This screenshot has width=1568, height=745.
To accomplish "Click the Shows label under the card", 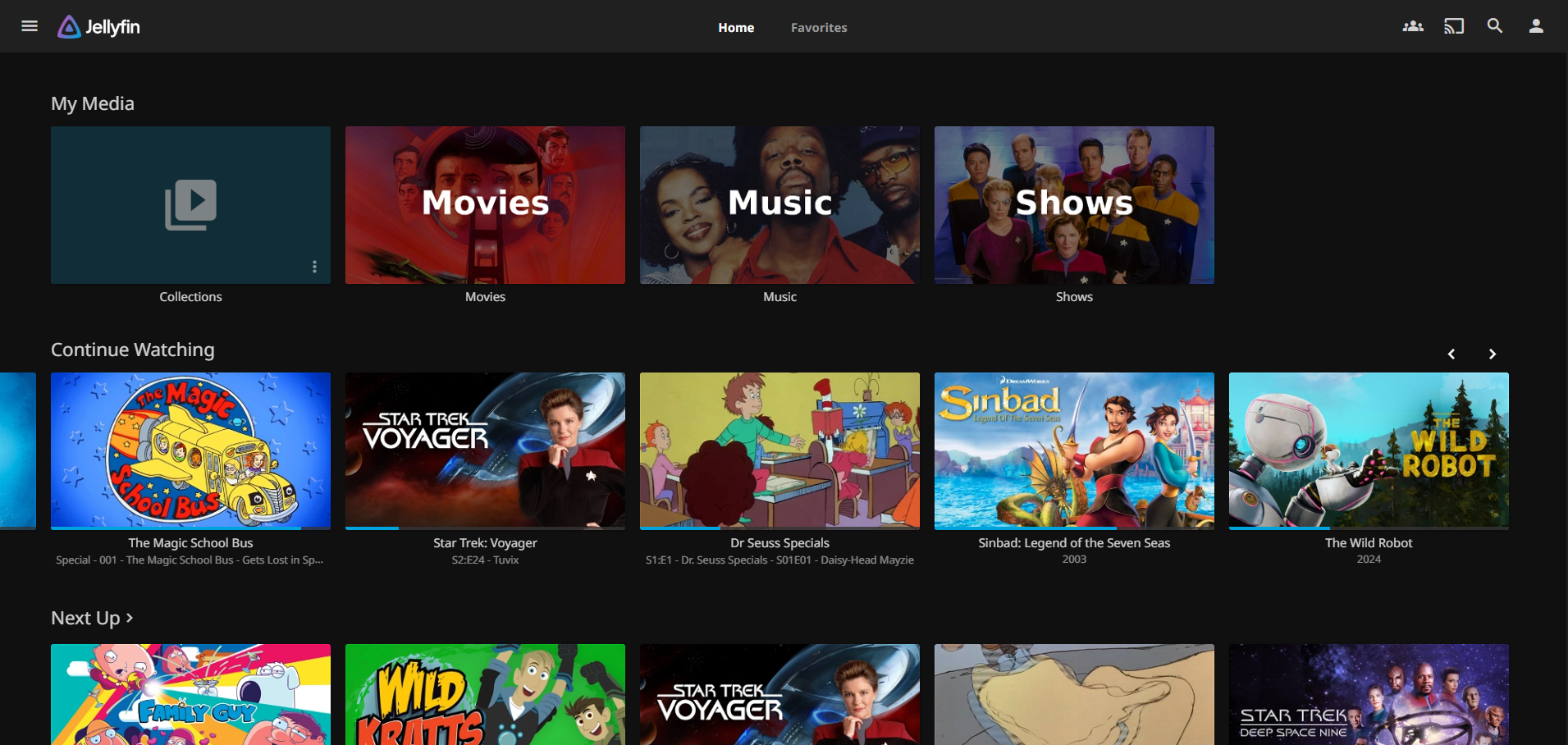I will 1074,297.
